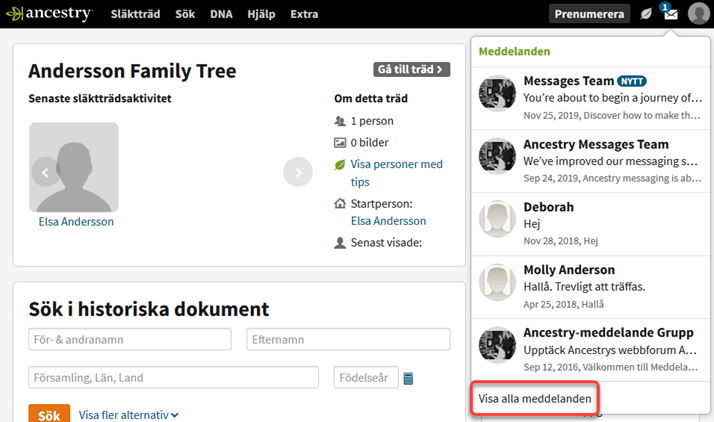The image size is (714, 422).
Task: Open the leaf hints icon in header
Action: tap(646, 14)
